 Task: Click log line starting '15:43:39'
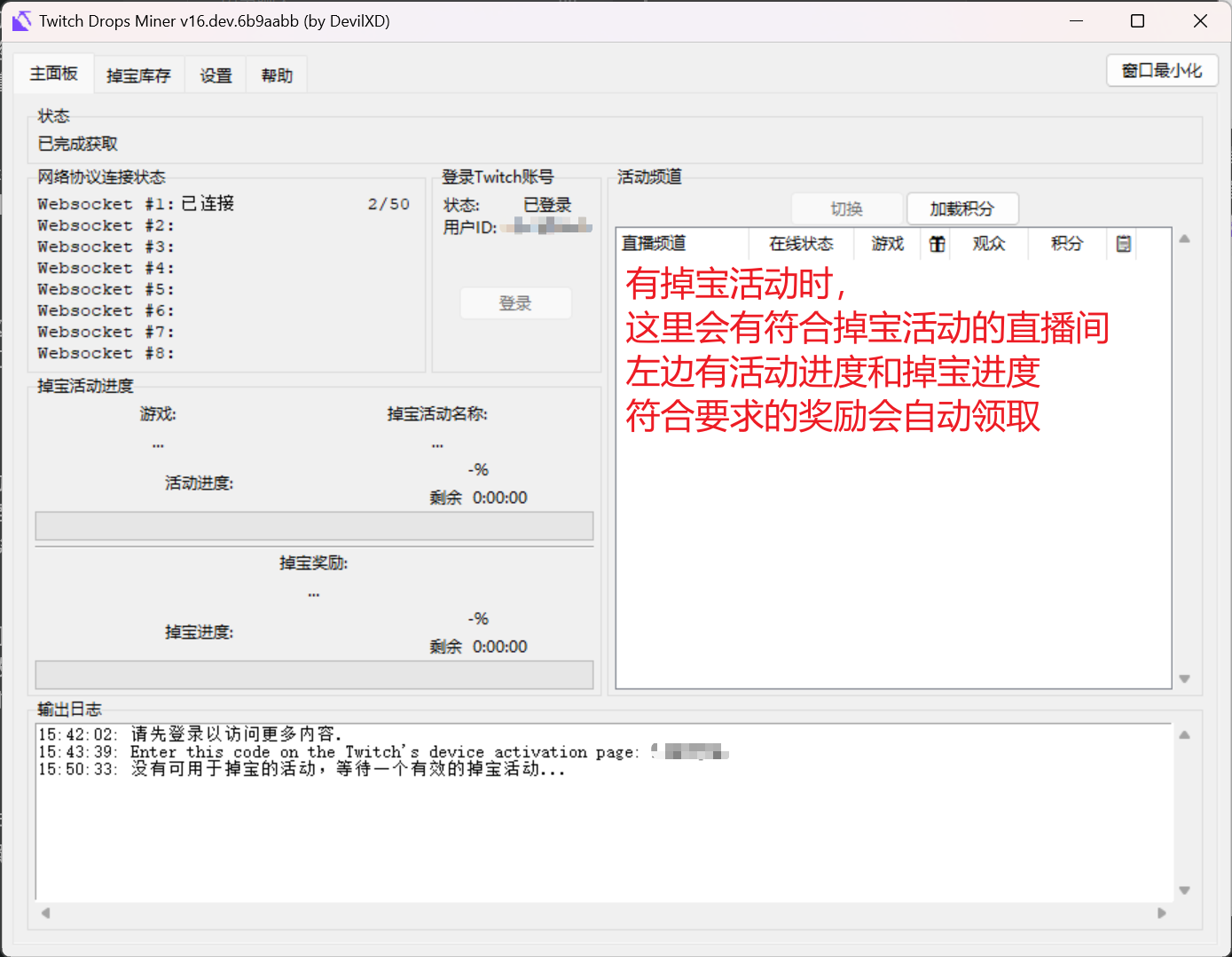pyautogui.click(x=383, y=752)
